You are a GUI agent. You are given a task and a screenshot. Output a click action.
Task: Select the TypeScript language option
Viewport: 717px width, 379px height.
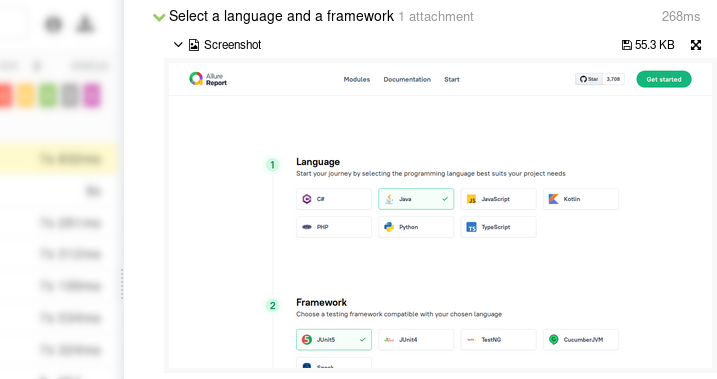tap(498, 227)
